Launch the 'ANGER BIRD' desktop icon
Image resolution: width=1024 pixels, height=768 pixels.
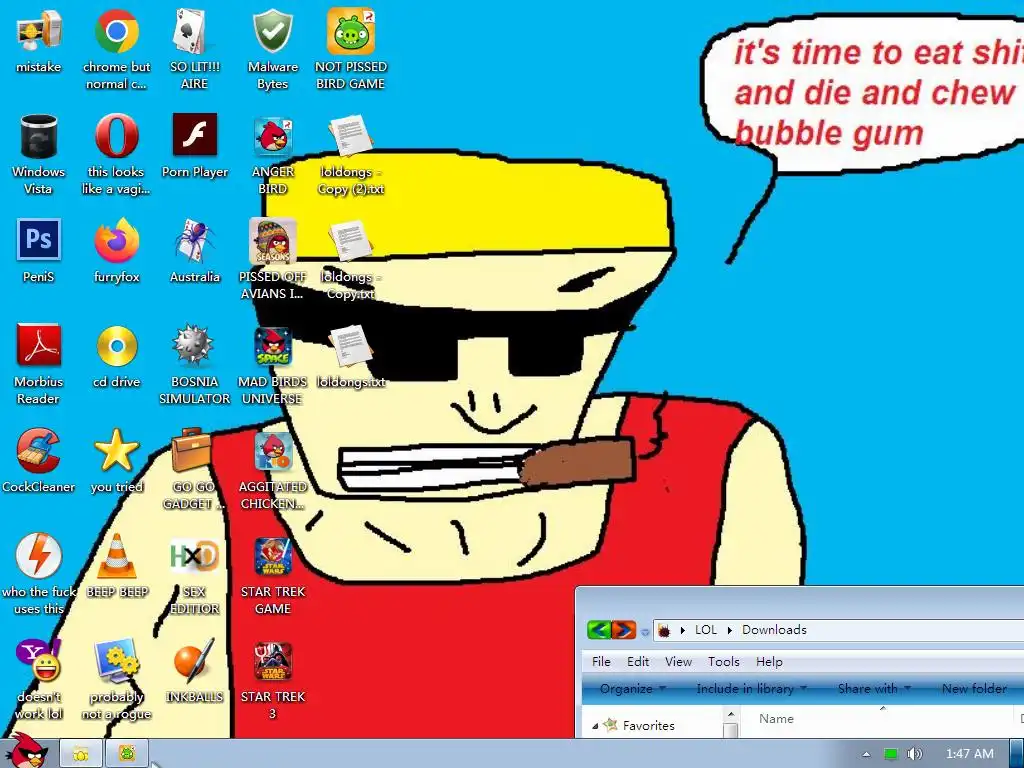tap(273, 136)
